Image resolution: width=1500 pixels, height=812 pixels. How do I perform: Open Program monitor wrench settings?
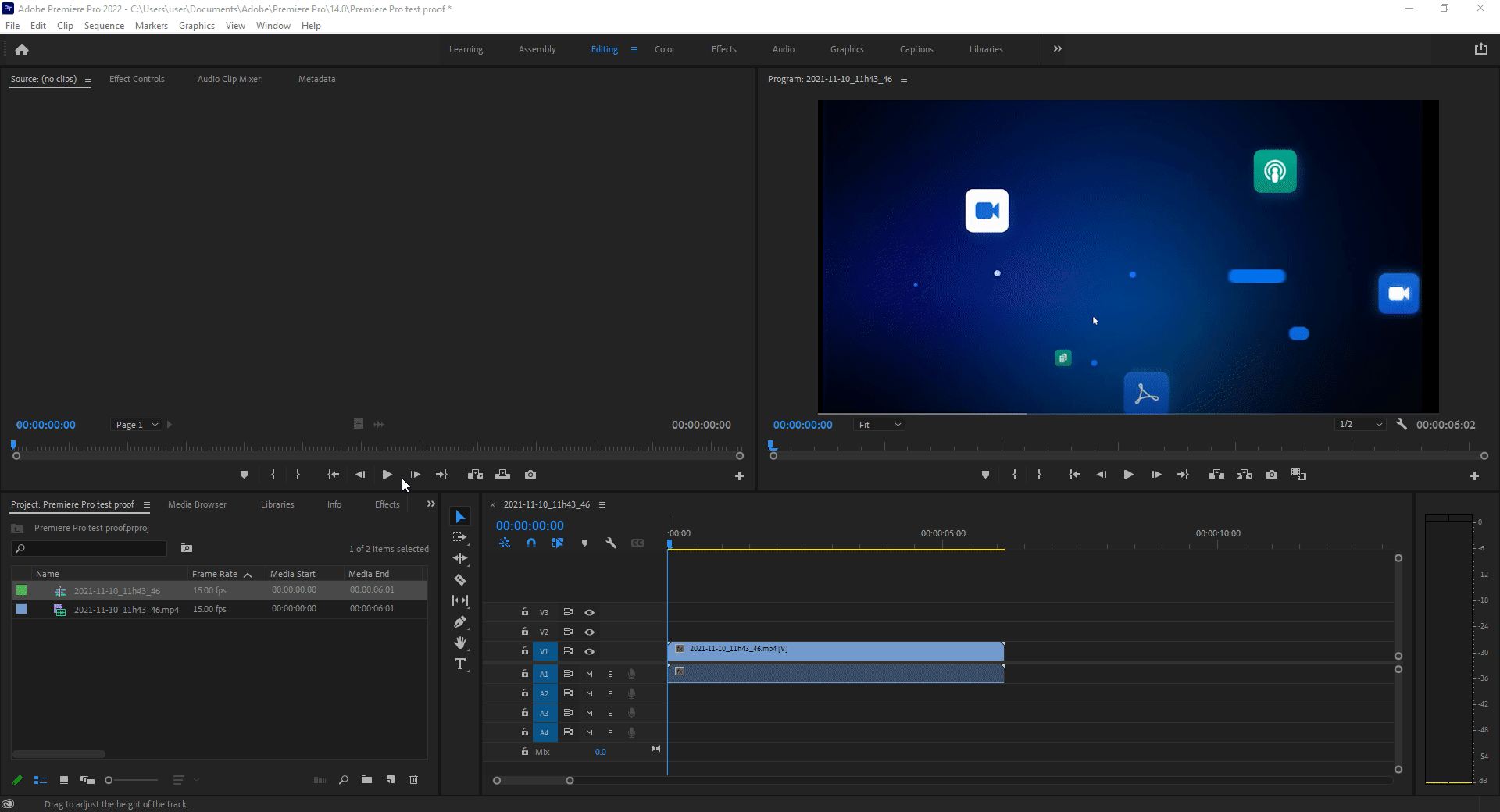(1402, 425)
